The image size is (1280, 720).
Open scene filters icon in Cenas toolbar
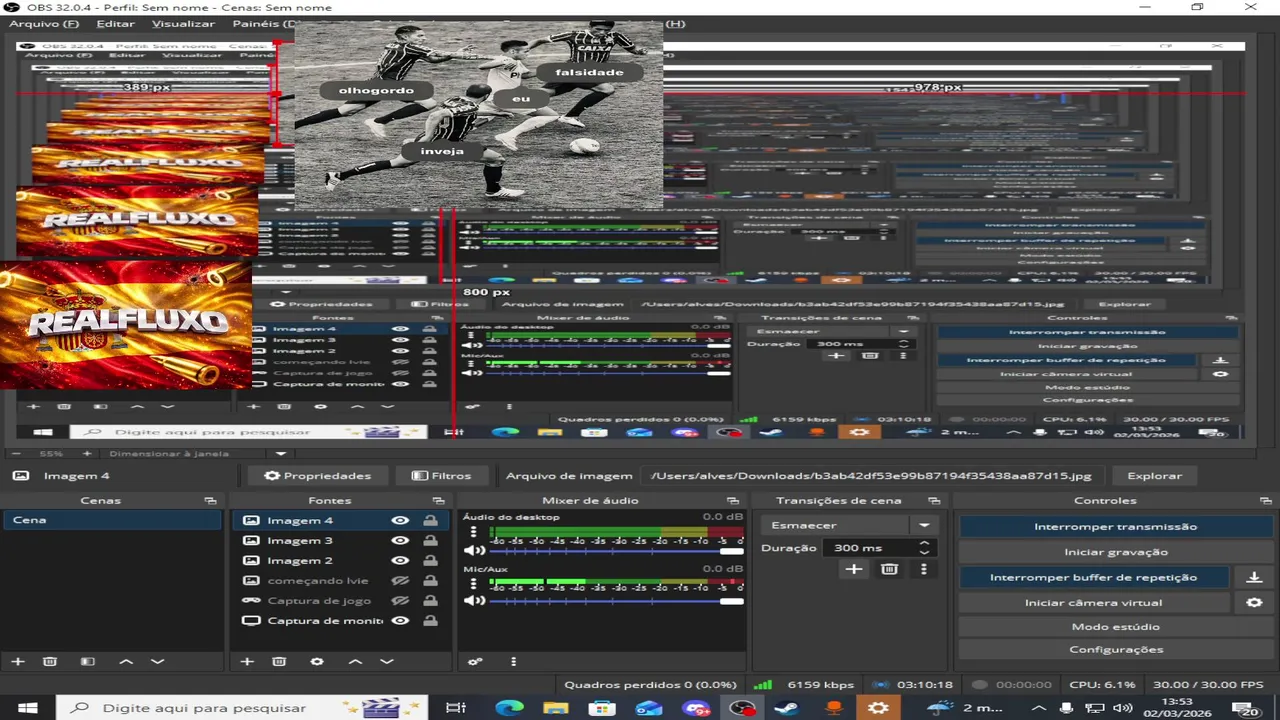pos(88,661)
